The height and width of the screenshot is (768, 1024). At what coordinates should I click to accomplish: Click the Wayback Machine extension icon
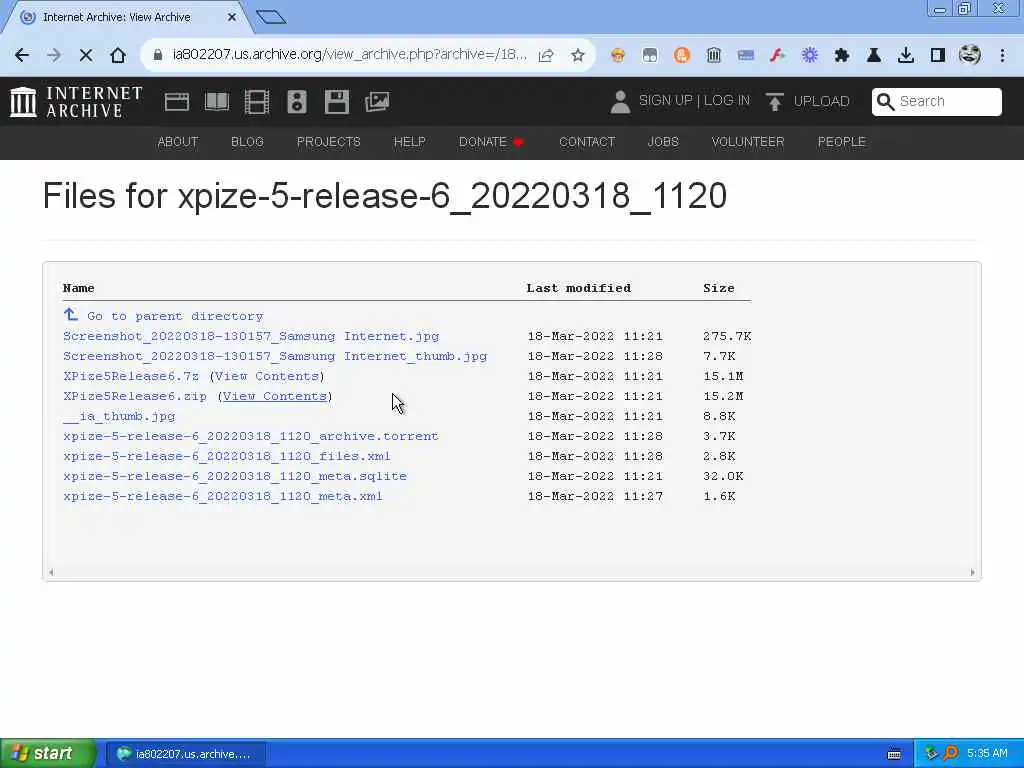point(714,56)
